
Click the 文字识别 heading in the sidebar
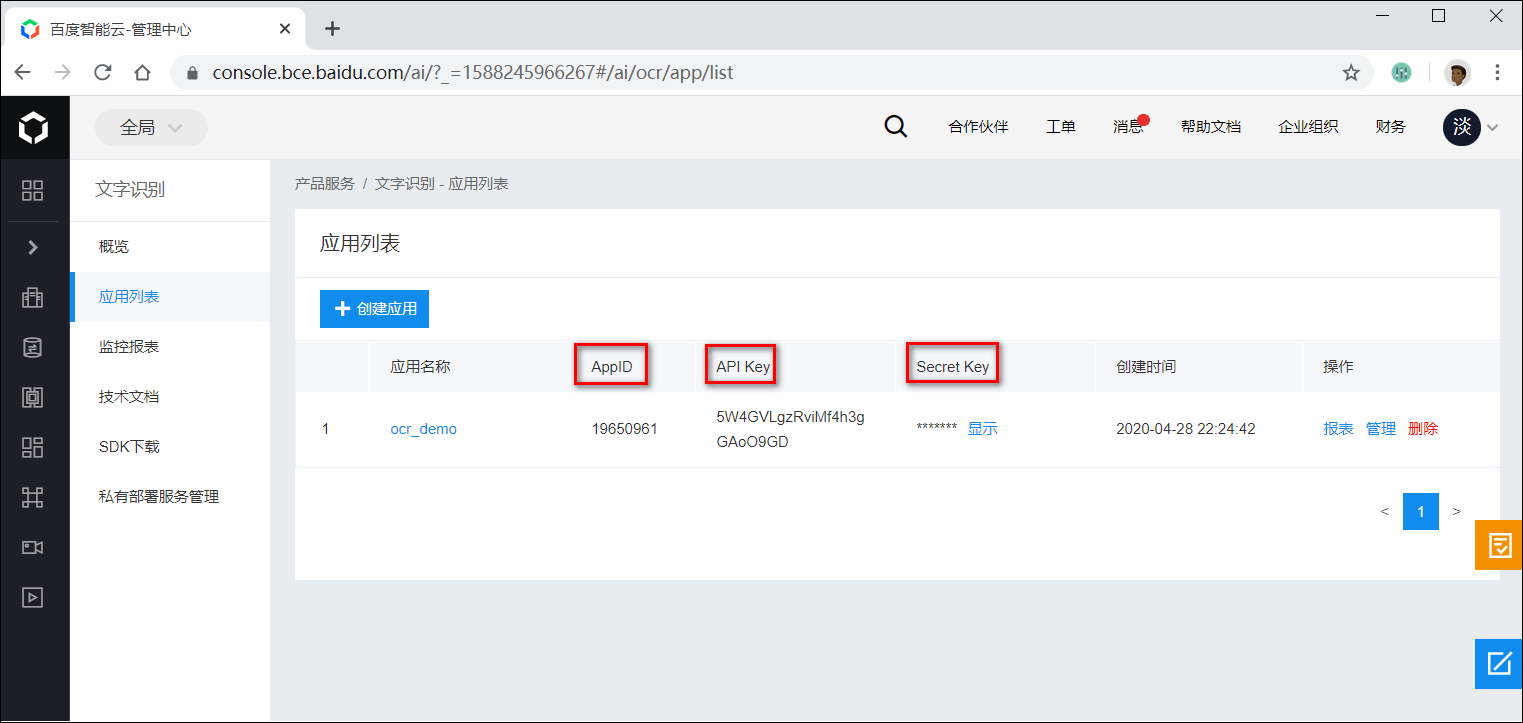[x=130, y=190]
